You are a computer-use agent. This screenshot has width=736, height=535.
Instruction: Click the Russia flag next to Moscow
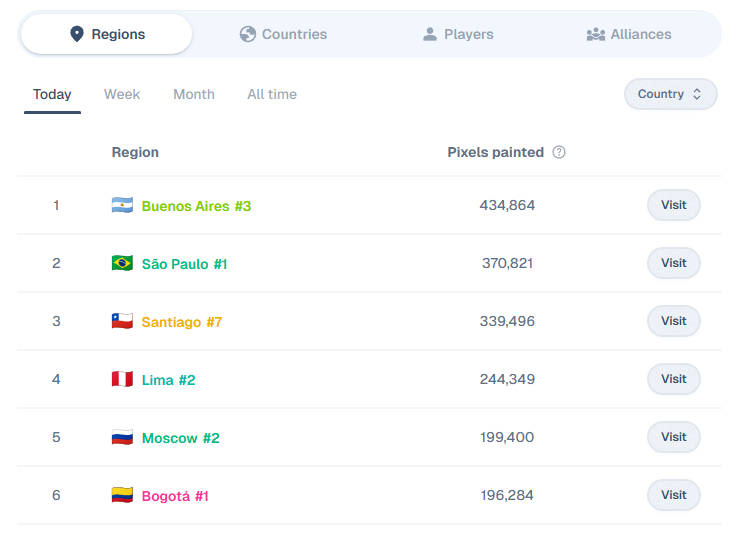pyautogui.click(x=122, y=437)
